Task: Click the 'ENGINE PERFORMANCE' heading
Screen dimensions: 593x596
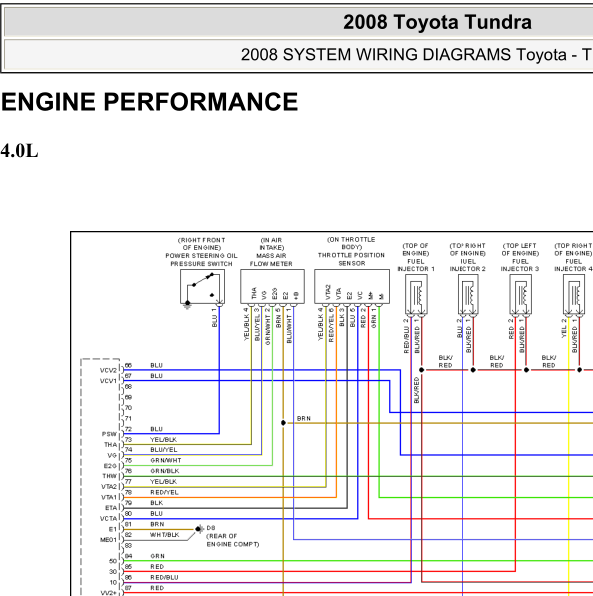Action: tap(149, 102)
